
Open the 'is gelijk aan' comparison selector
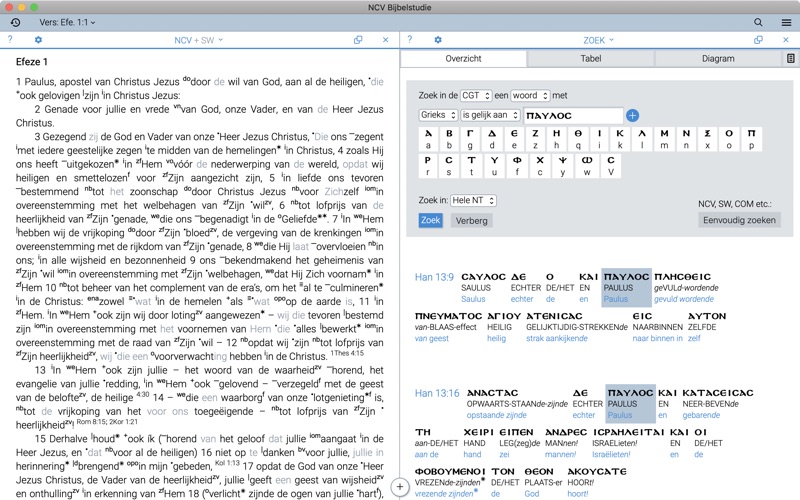490,115
